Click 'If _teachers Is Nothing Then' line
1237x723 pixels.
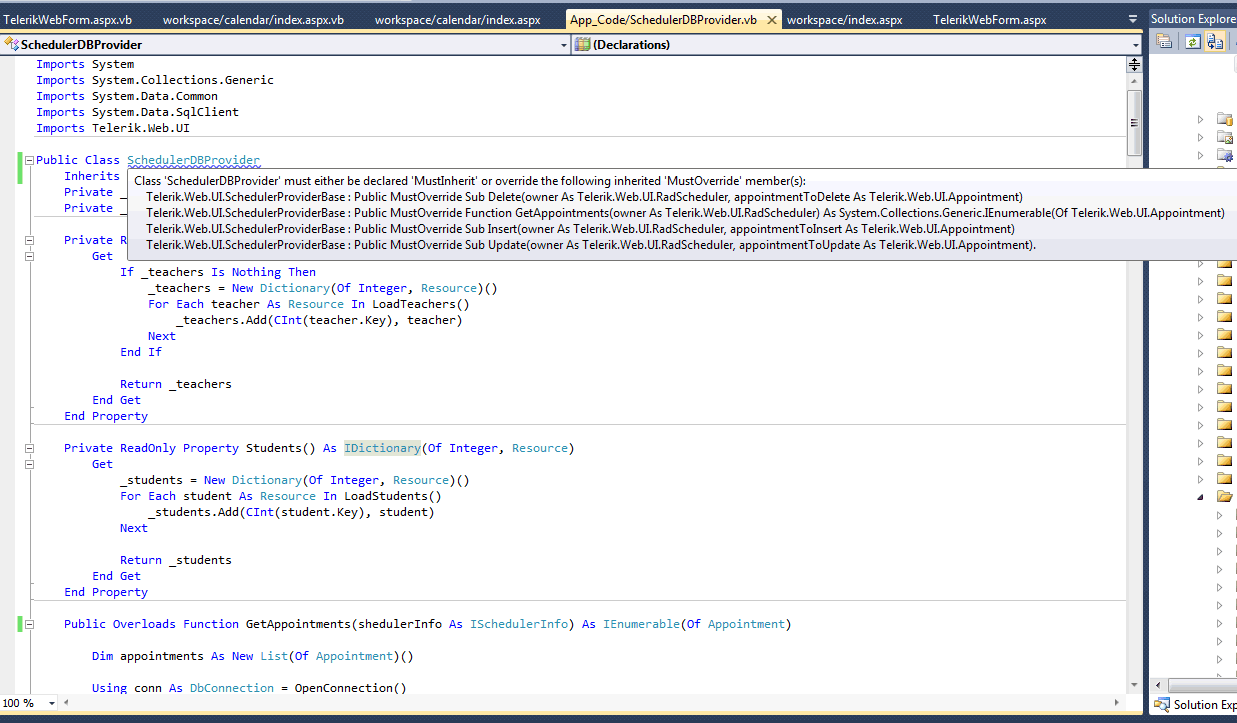pyautogui.click(x=218, y=272)
